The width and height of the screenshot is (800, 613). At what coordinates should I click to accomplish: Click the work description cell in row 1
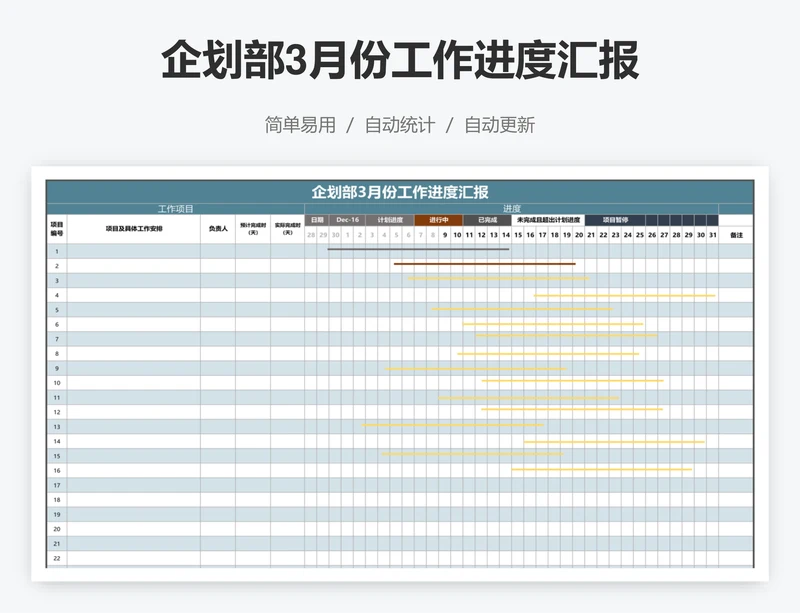click(134, 251)
